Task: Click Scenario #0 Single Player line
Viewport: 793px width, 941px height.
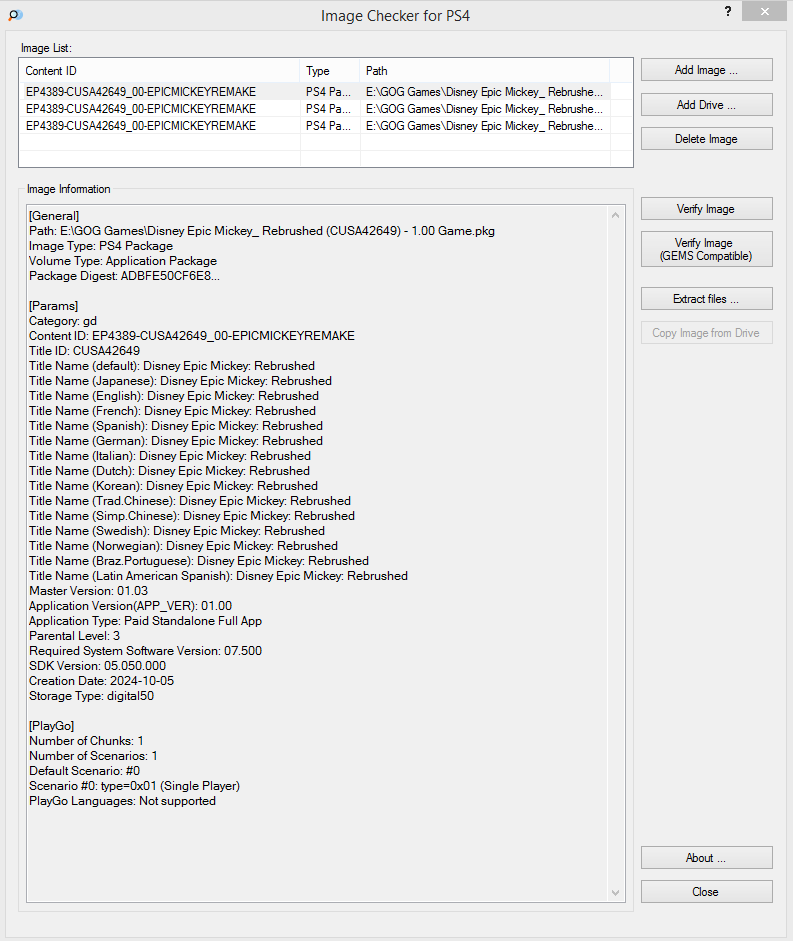Action: pyautogui.click(x=134, y=786)
